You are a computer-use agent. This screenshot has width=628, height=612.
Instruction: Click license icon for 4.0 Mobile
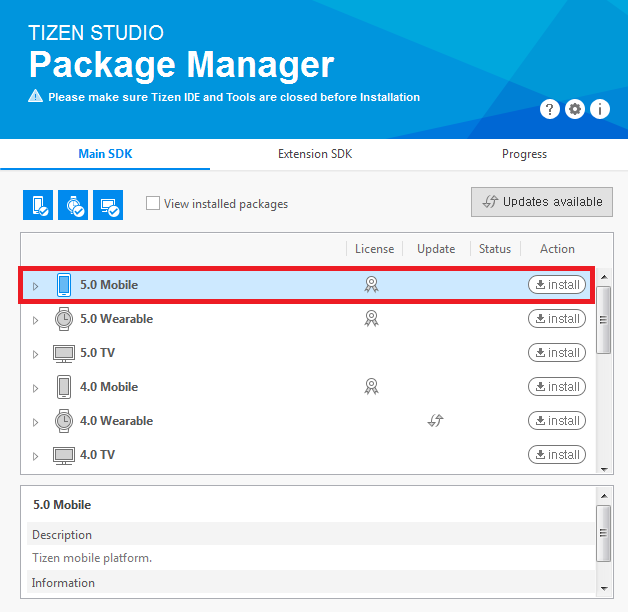coord(371,387)
